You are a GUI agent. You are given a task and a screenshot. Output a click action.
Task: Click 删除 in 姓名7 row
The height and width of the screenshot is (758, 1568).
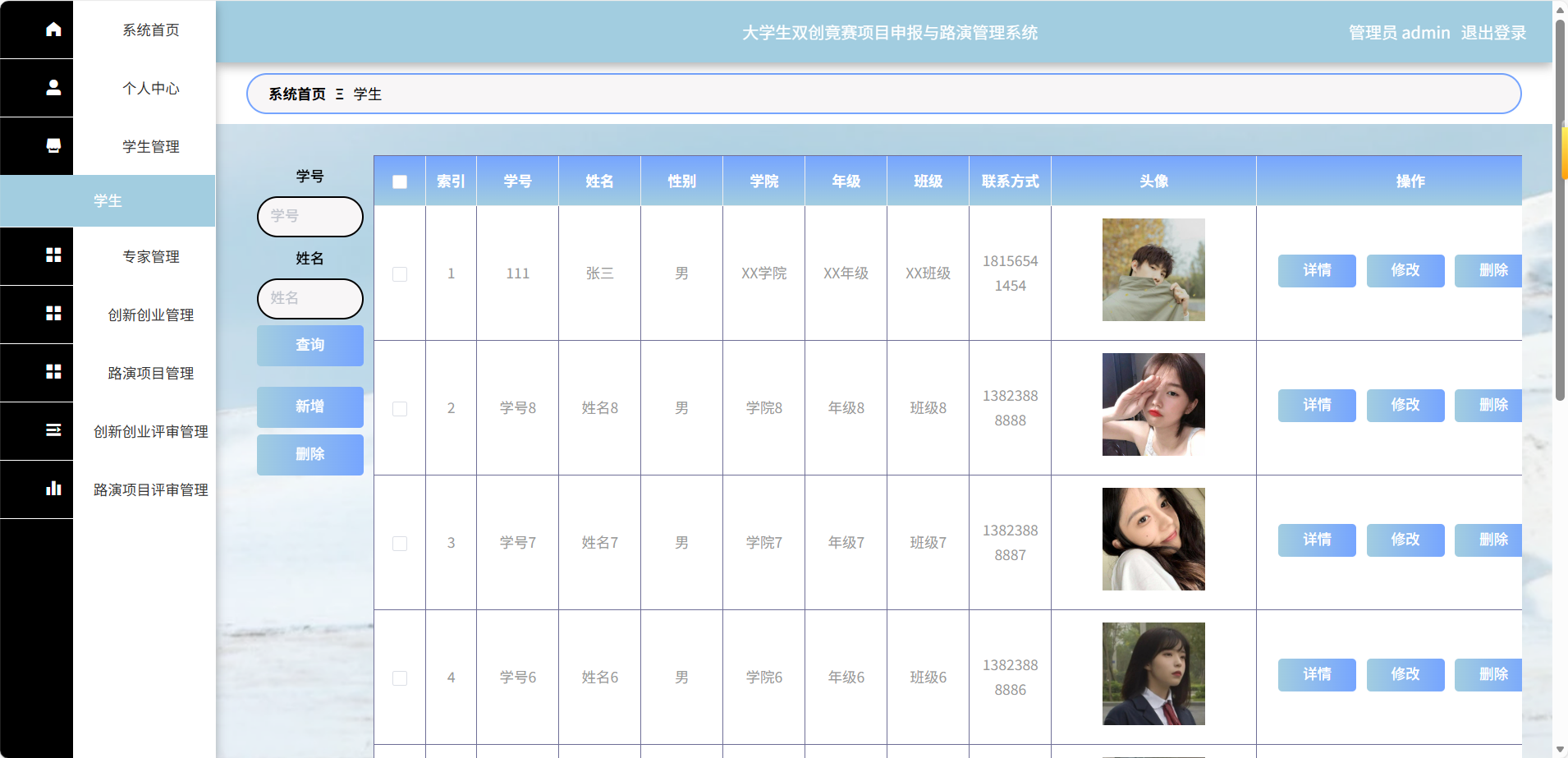(1489, 540)
